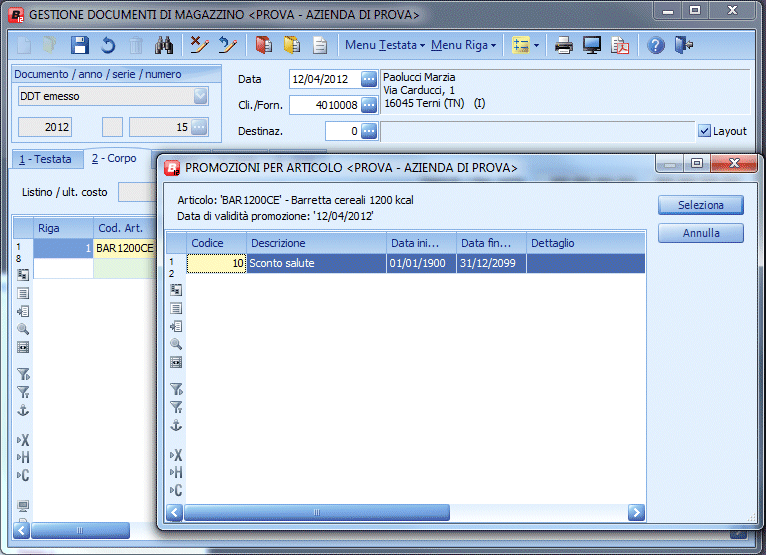Click left arrow of main grid scrollbar
The height and width of the screenshot is (555, 766).
pyautogui.click(x=21, y=531)
